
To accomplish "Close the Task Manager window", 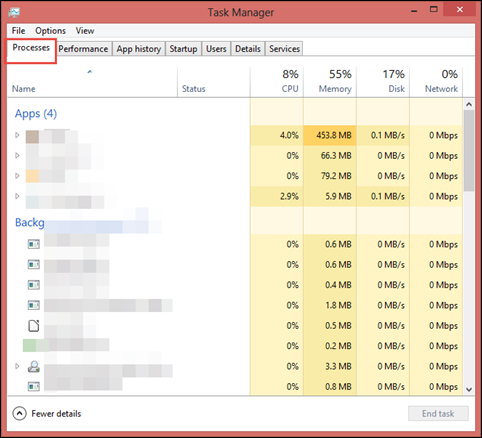I will coord(460,10).
